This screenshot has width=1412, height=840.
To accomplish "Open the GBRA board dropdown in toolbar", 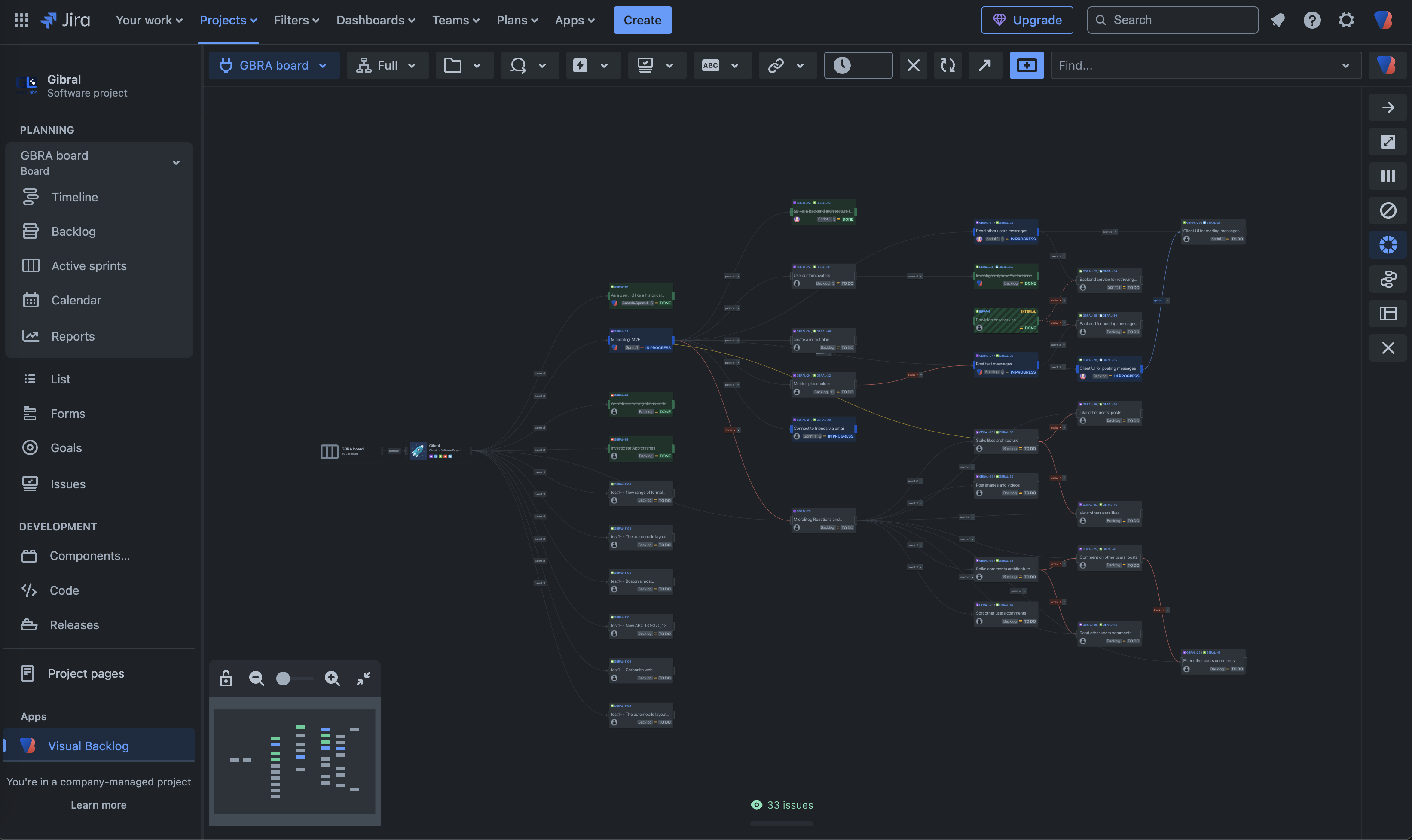I will (x=274, y=65).
